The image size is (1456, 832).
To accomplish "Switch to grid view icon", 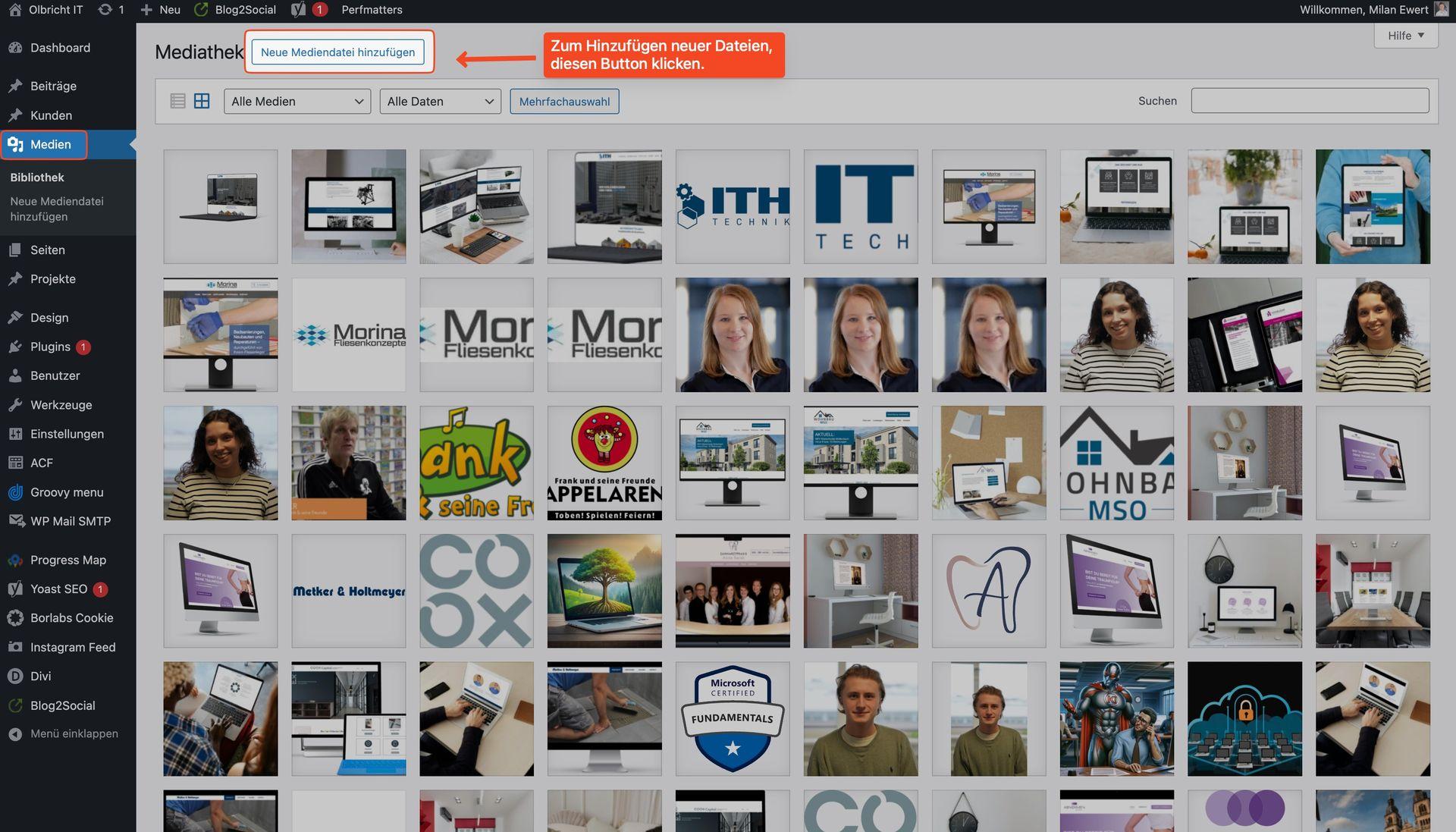I will (x=202, y=101).
